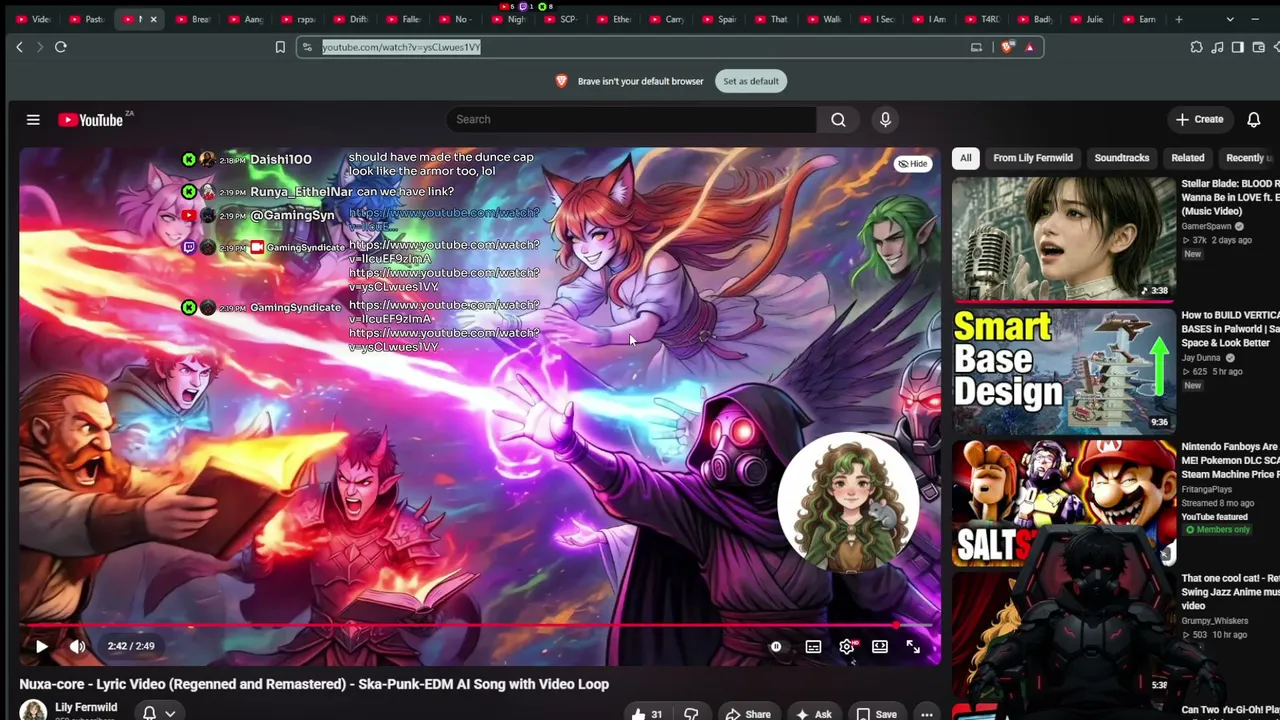
Task: Open the browser extensions puzzle icon
Action: pyautogui.click(x=1196, y=47)
